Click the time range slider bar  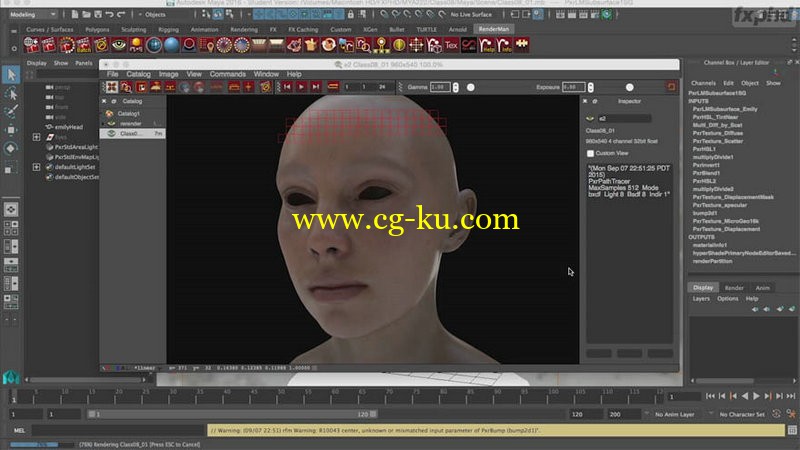point(232,414)
